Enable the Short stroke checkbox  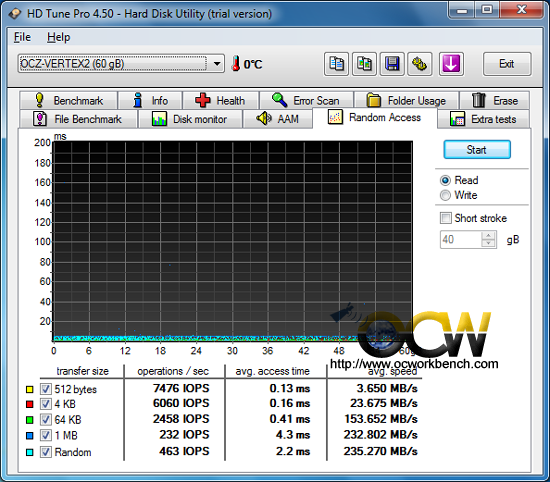[445, 218]
